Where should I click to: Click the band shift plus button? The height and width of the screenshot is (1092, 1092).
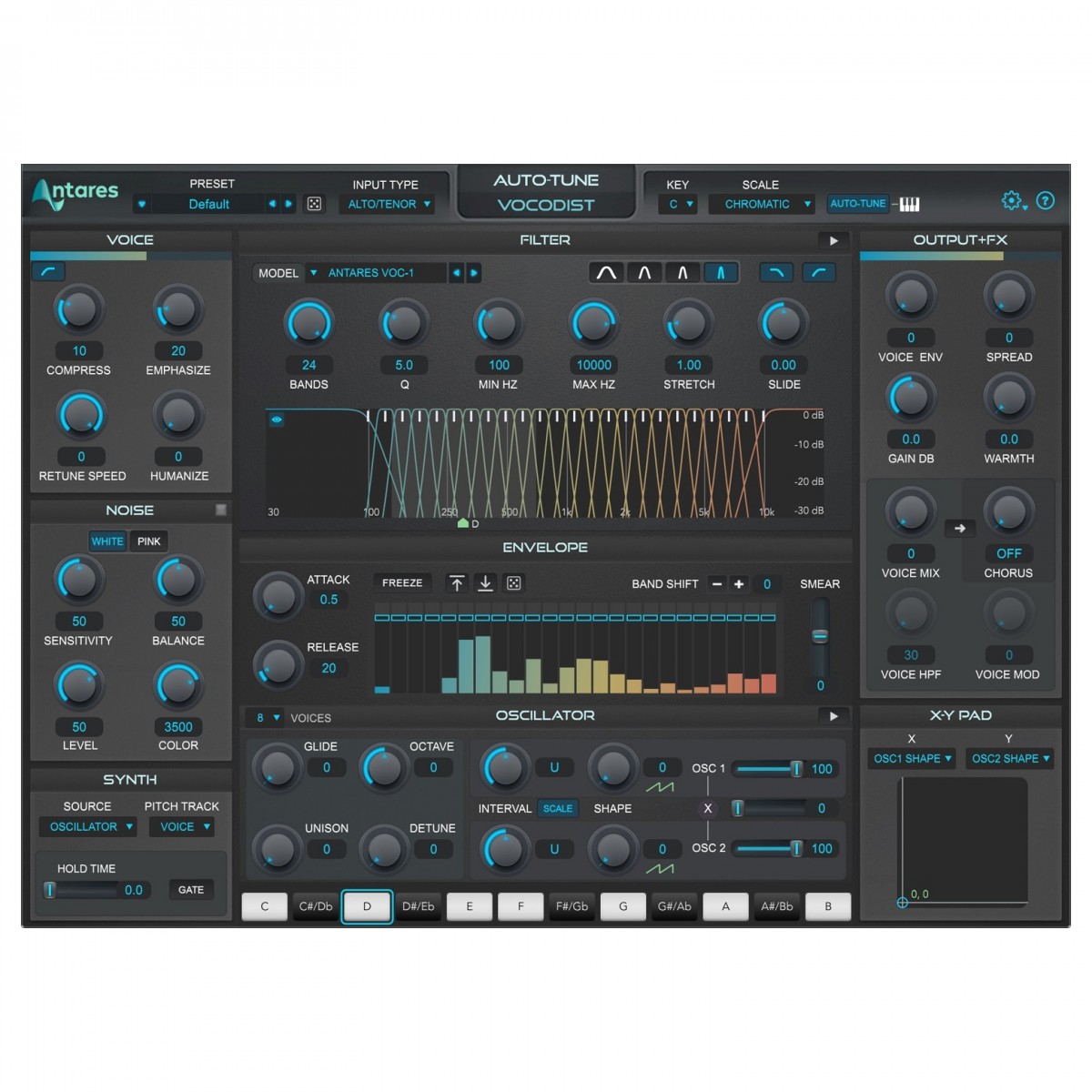739,584
